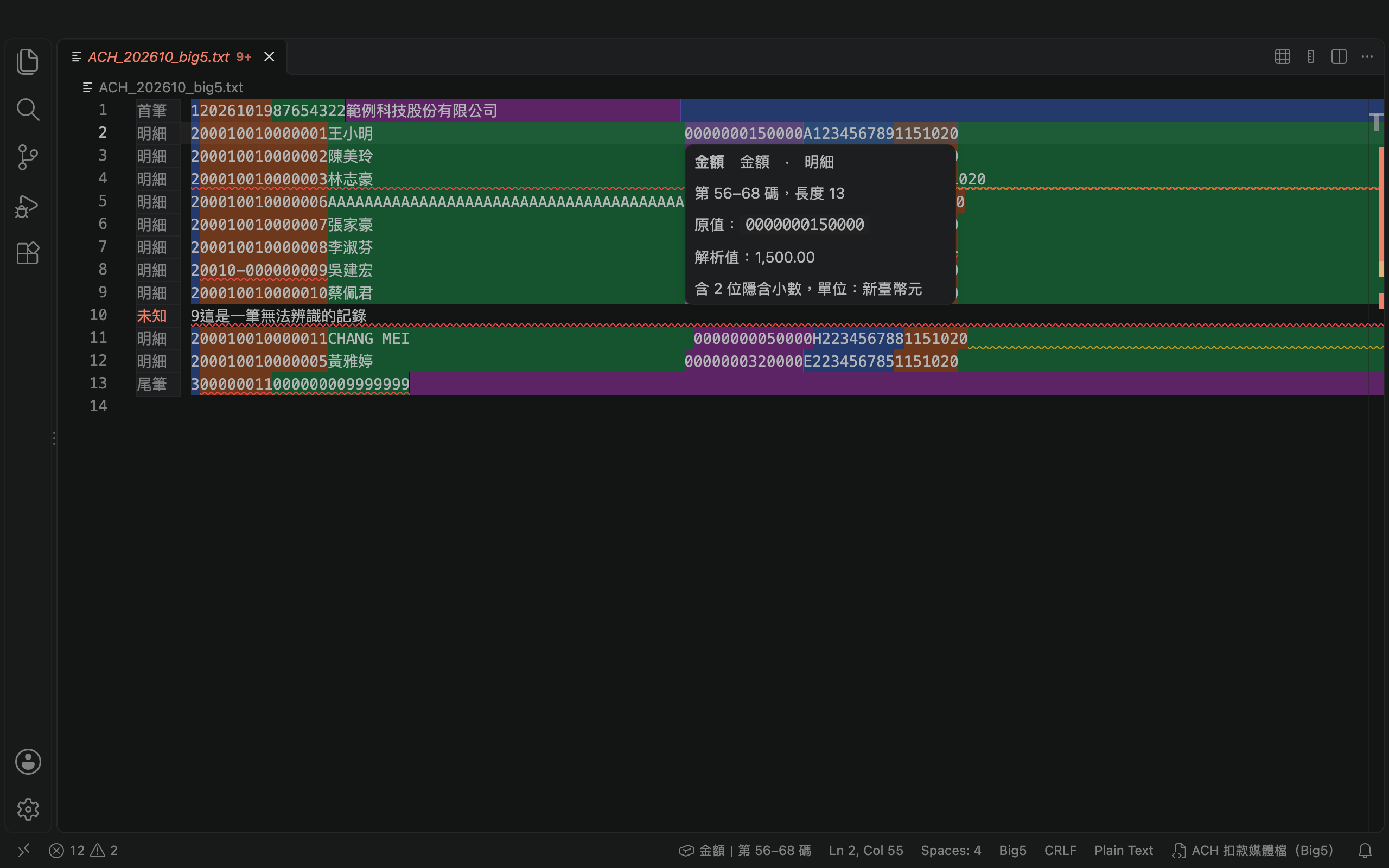Open the notifications bell
1389x868 pixels.
coord(1365,850)
